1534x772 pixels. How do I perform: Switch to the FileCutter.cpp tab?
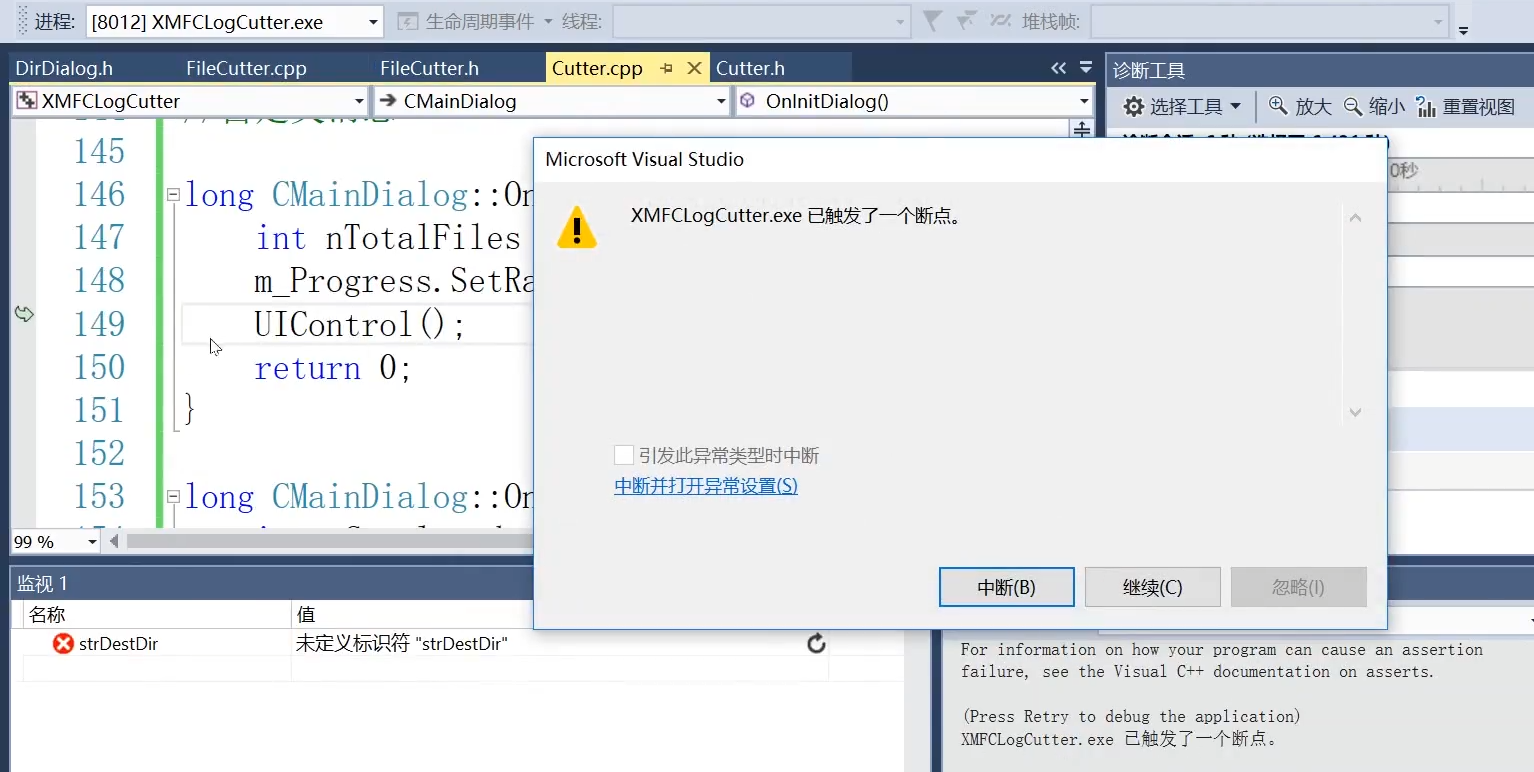[x=246, y=68]
